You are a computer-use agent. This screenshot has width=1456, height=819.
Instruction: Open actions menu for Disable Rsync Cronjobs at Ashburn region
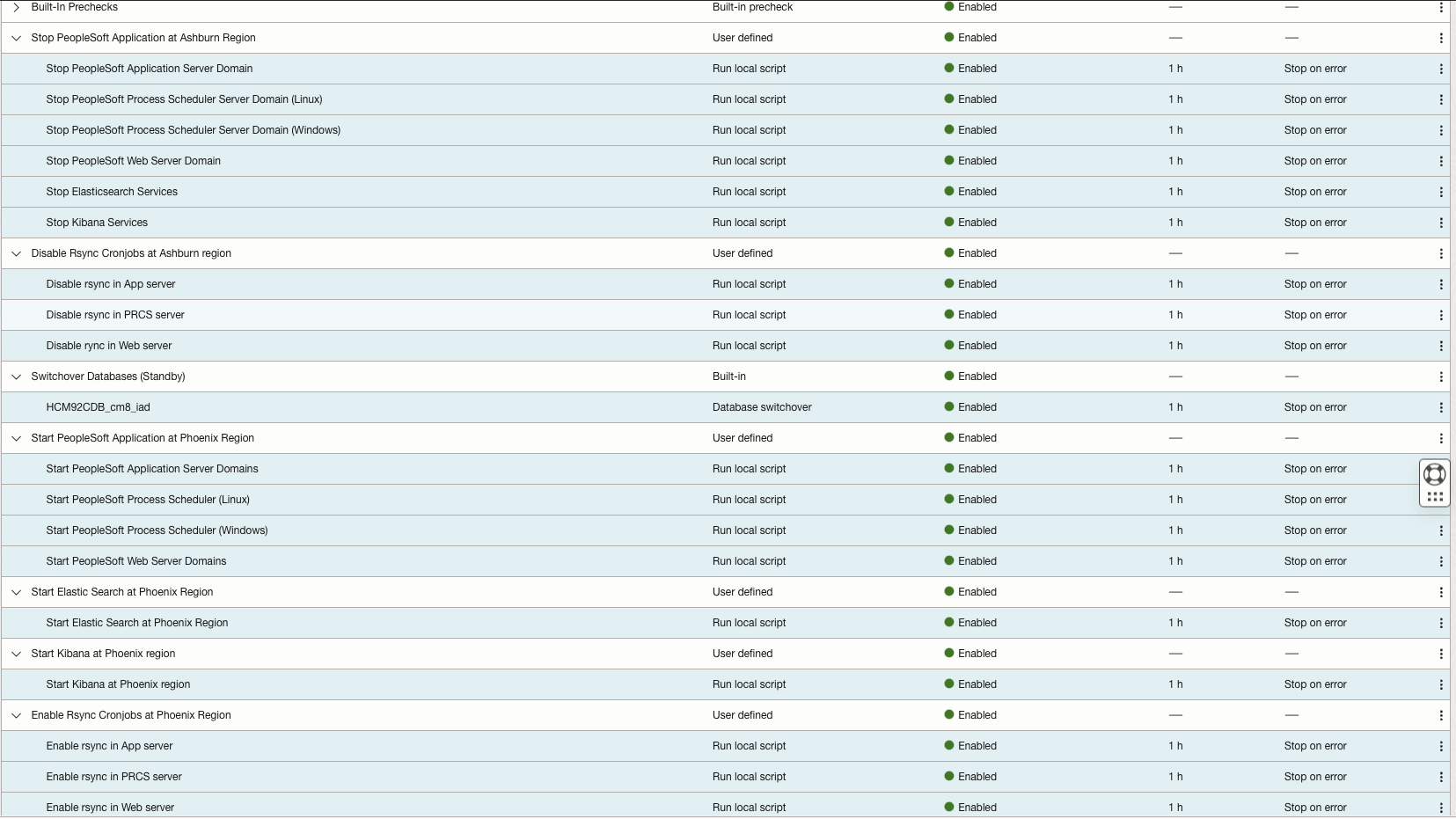point(1441,253)
